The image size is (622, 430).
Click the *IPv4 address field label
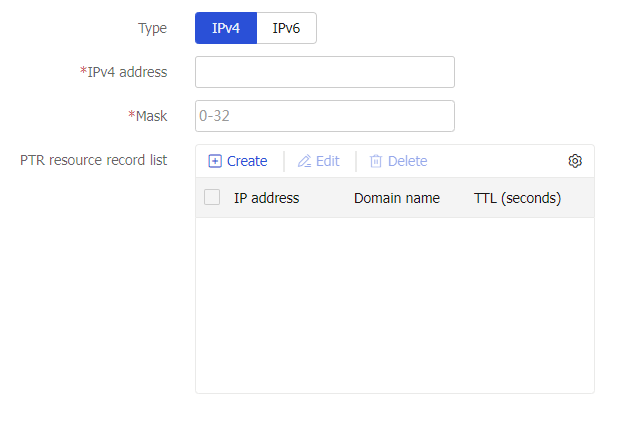[x=123, y=72]
